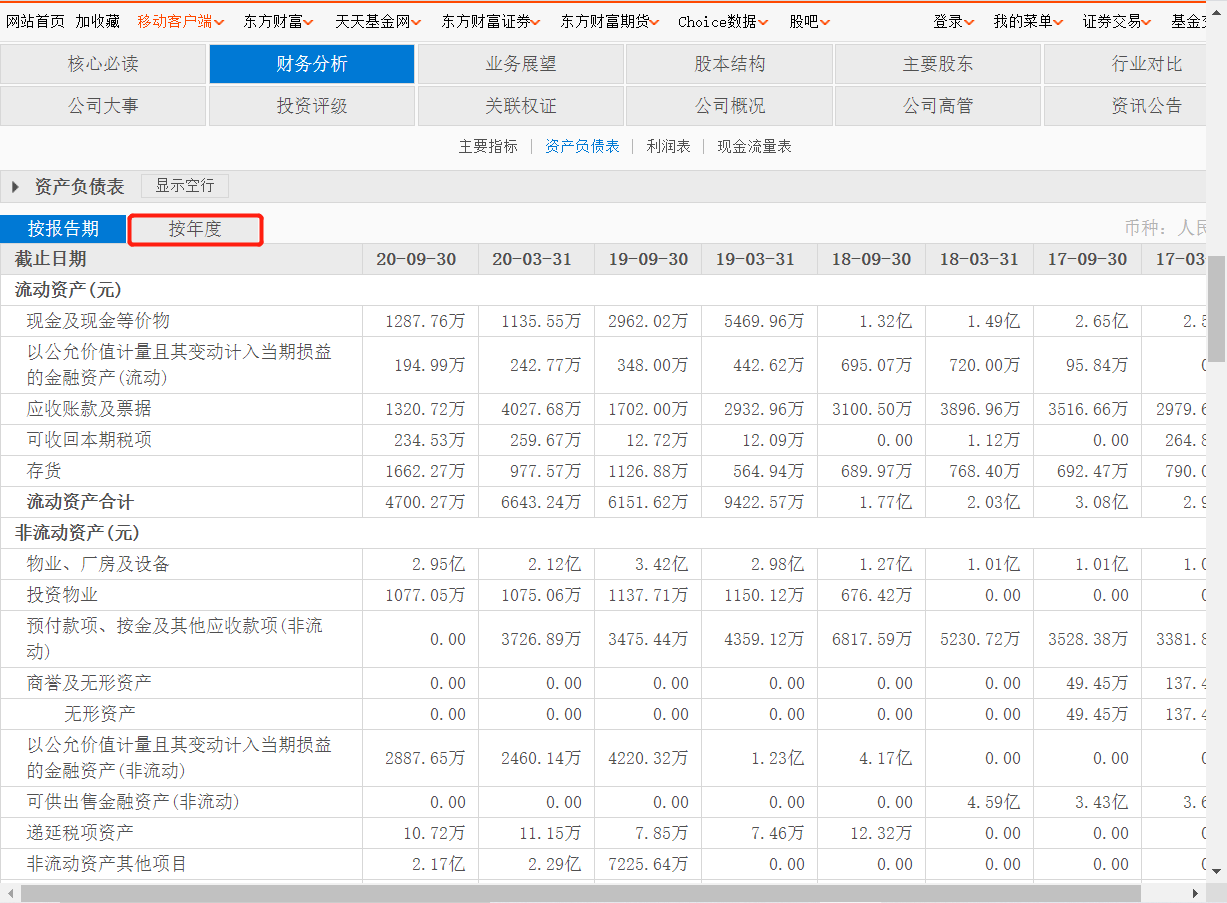Click the vertical scrollbar thumb

coord(1217,308)
